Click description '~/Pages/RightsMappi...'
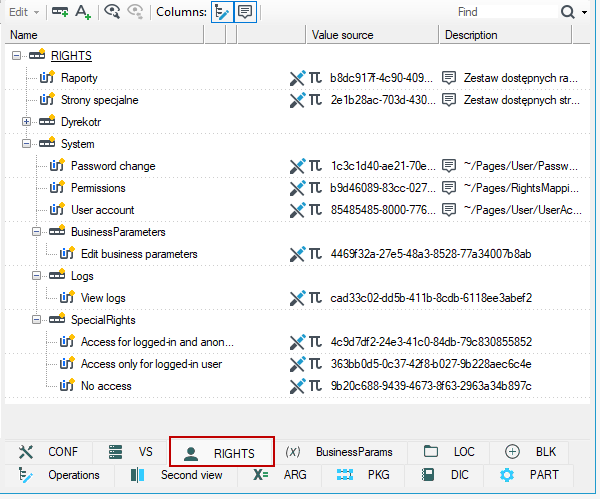The width and height of the screenshot is (600, 499). (521, 188)
